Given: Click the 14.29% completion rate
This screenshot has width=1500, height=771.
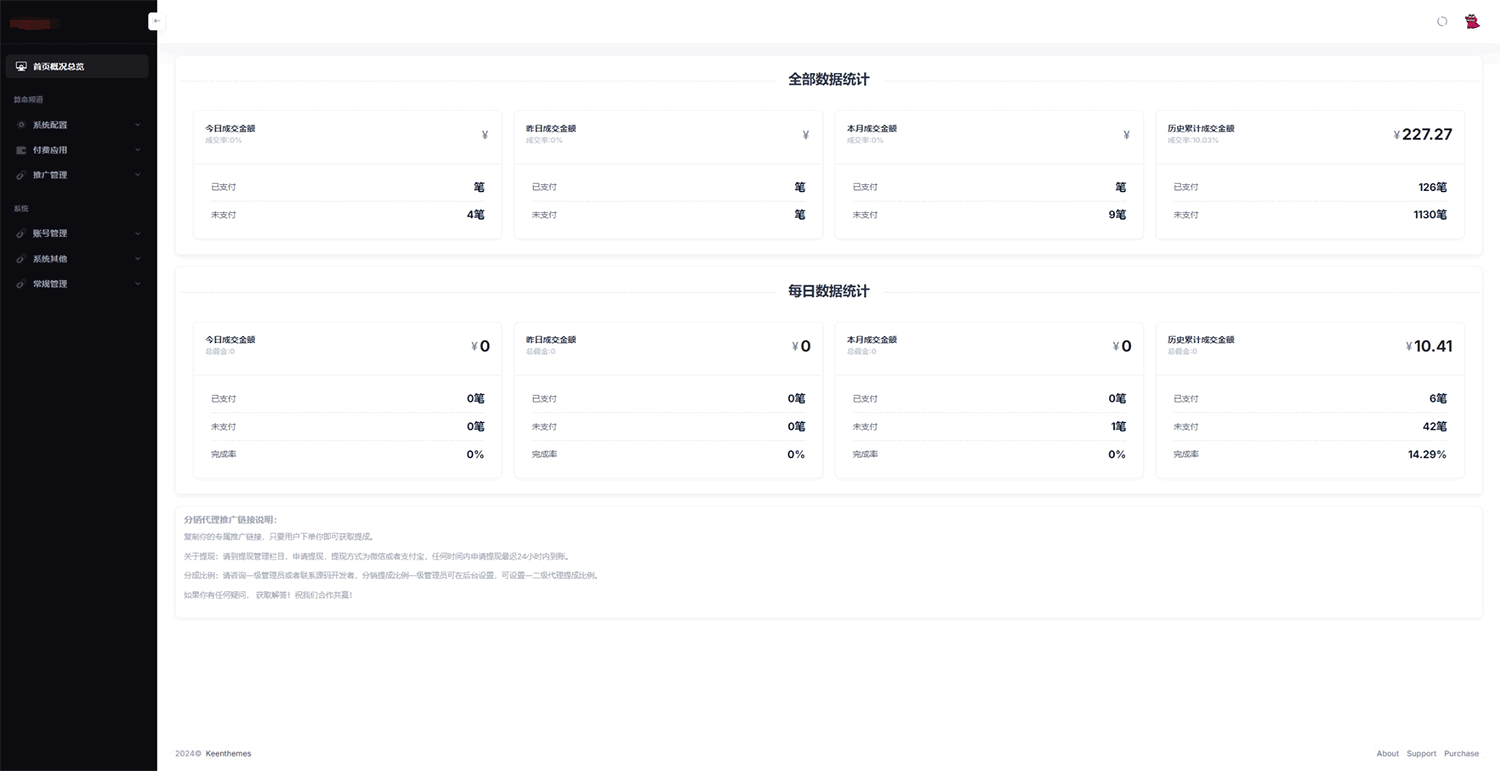Looking at the screenshot, I should (1427, 455).
